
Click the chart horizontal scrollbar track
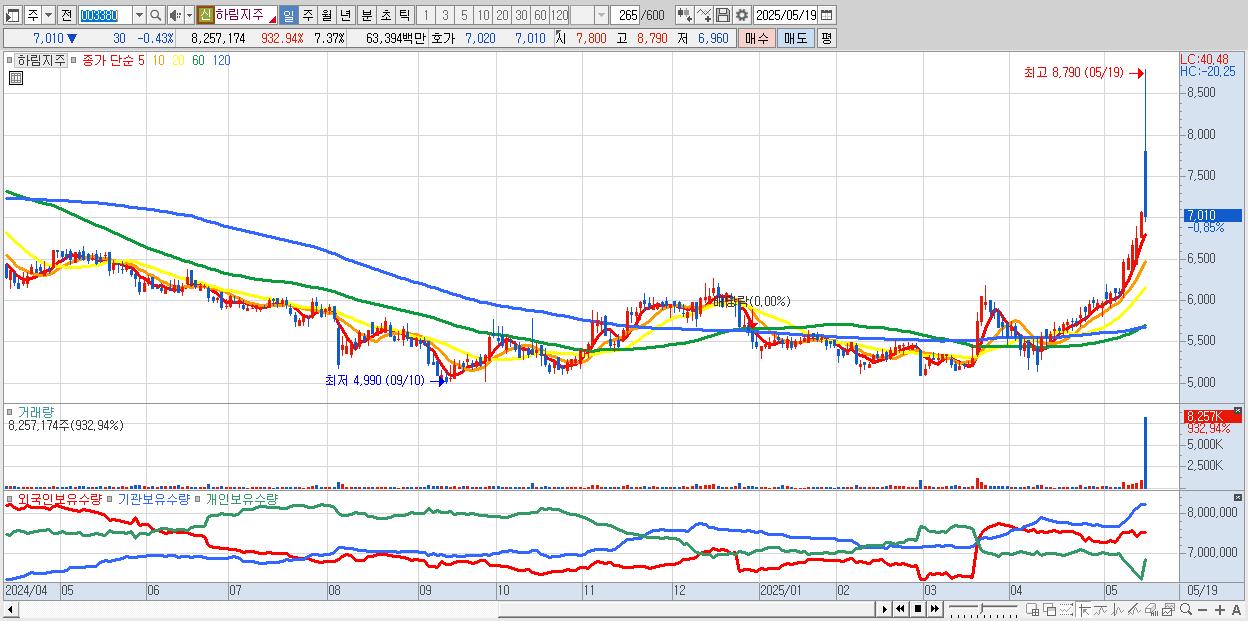click(445, 609)
